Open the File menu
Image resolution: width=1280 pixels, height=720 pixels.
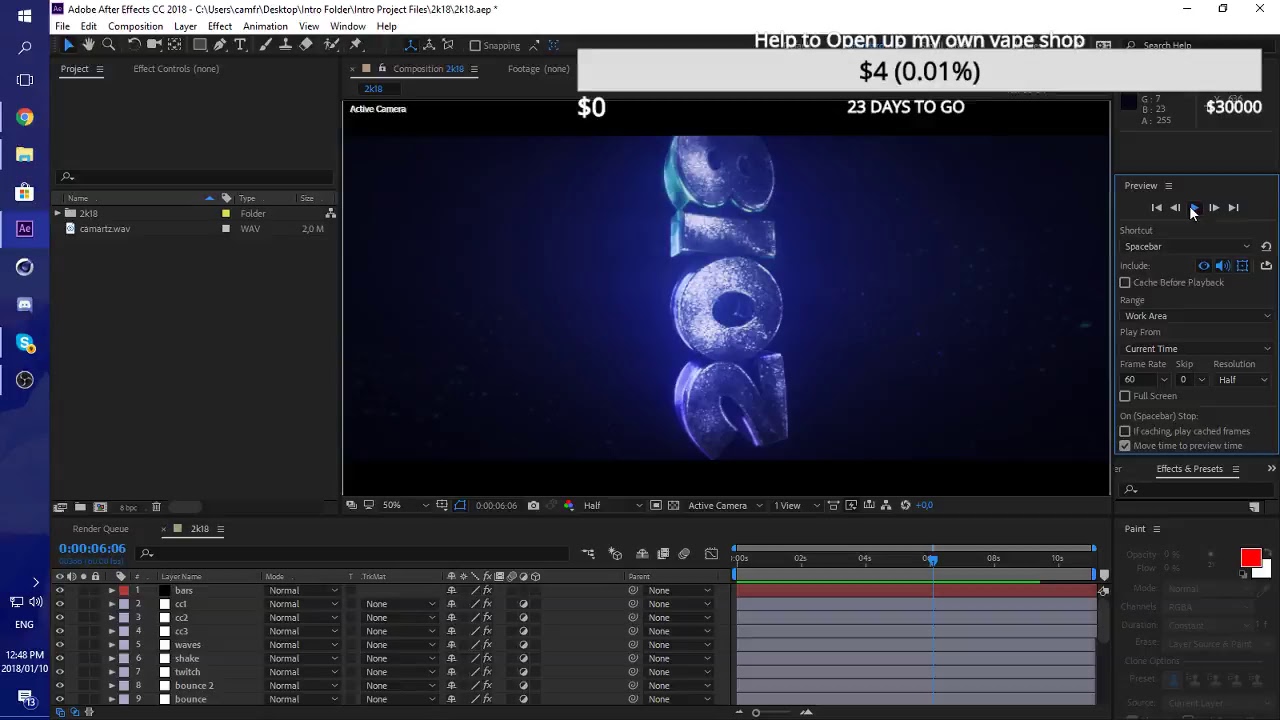62,26
